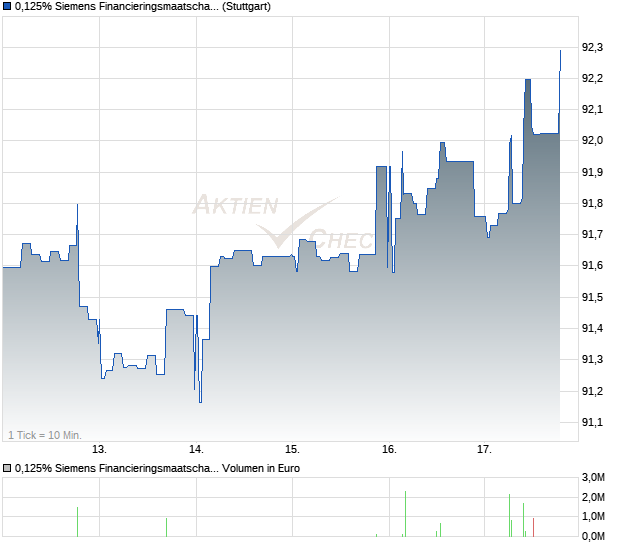The height and width of the screenshot is (546, 620).
Task: Click the y-axis label 91,4
Action: click(592, 328)
